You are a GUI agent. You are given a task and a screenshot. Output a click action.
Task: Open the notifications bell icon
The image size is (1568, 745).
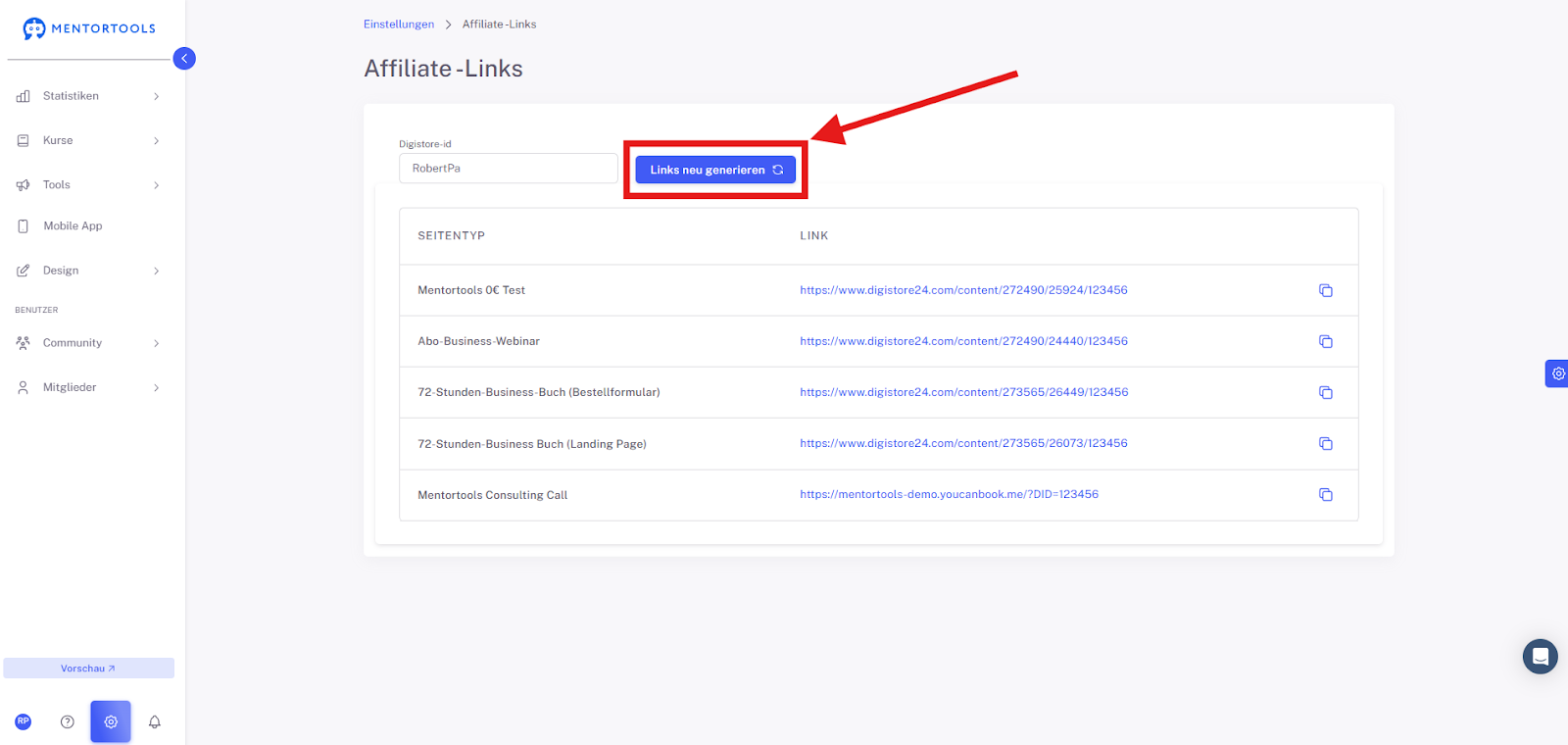[155, 721]
